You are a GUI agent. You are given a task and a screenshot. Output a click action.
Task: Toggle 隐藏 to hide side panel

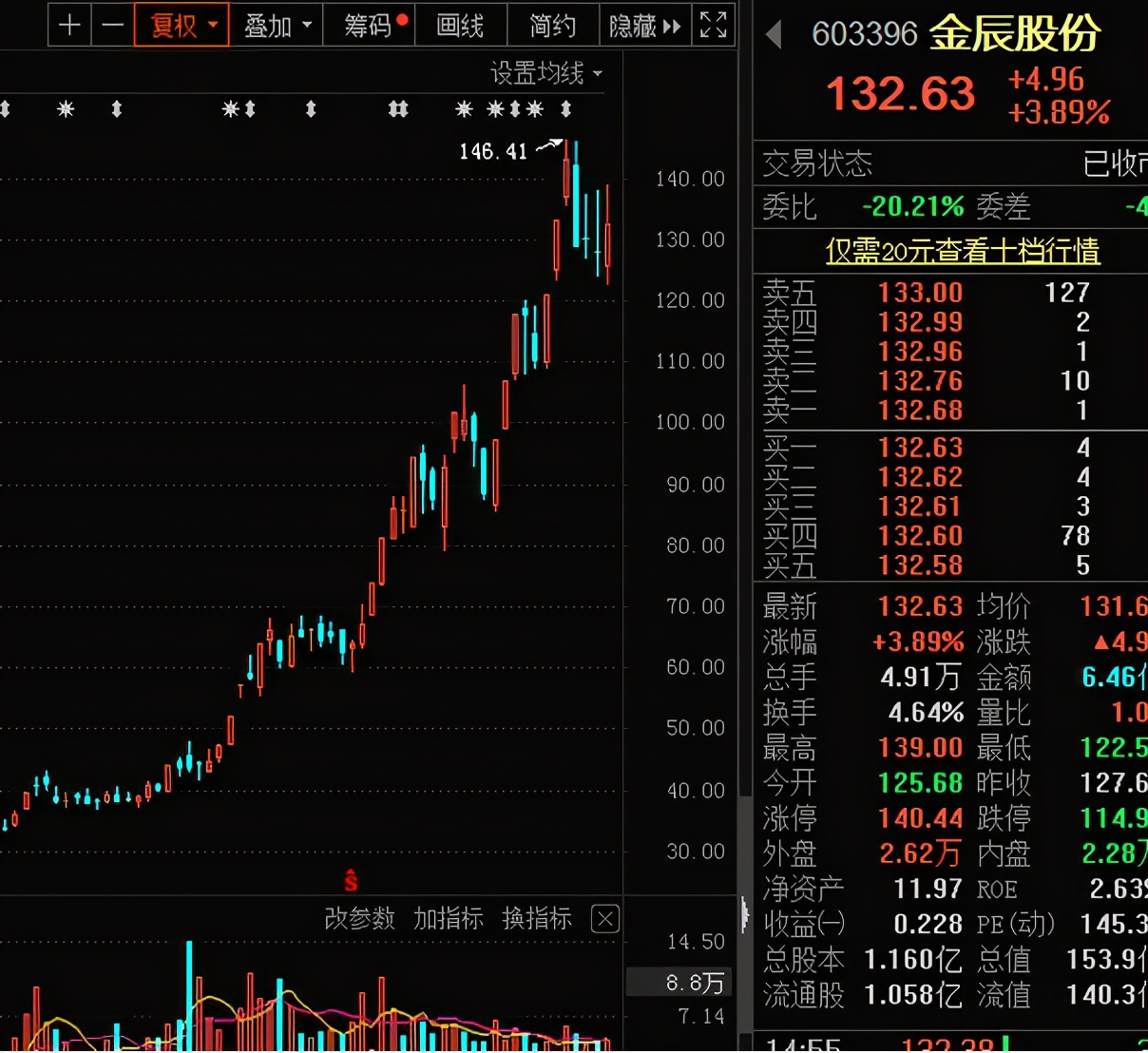pyautogui.click(x=644, y=26)
